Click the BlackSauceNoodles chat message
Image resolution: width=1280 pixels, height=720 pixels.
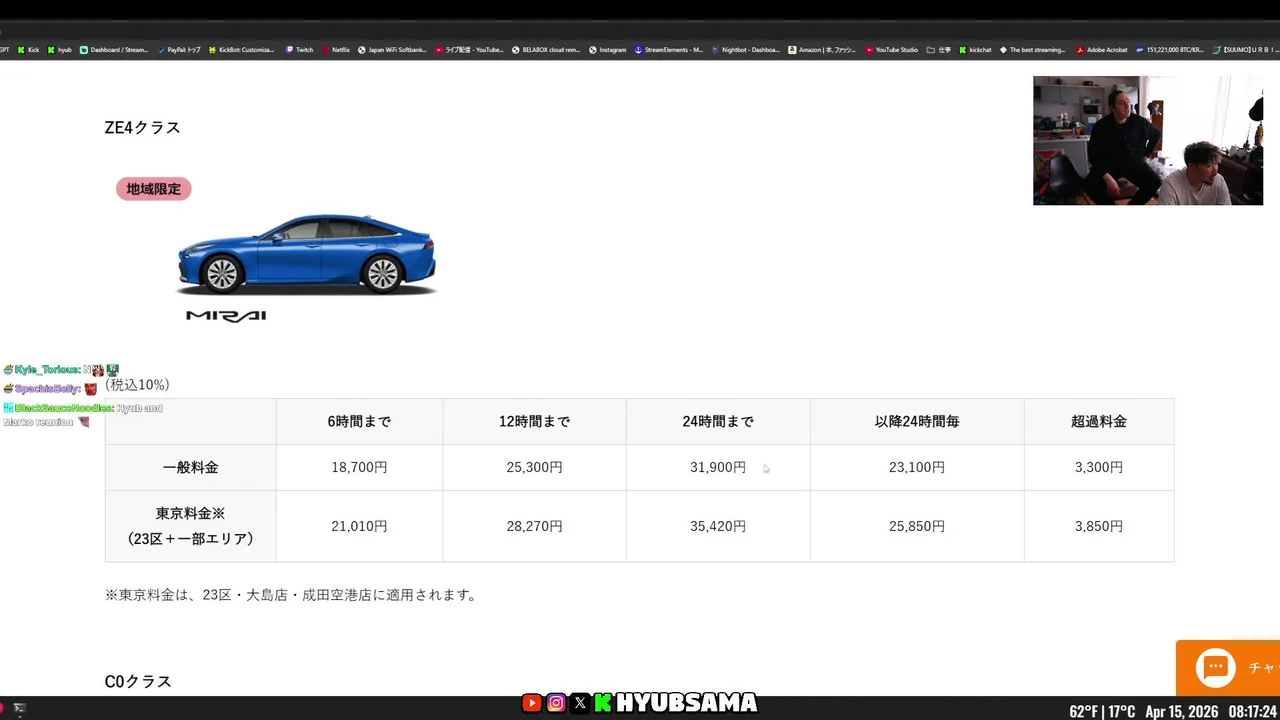coord(83,414)
